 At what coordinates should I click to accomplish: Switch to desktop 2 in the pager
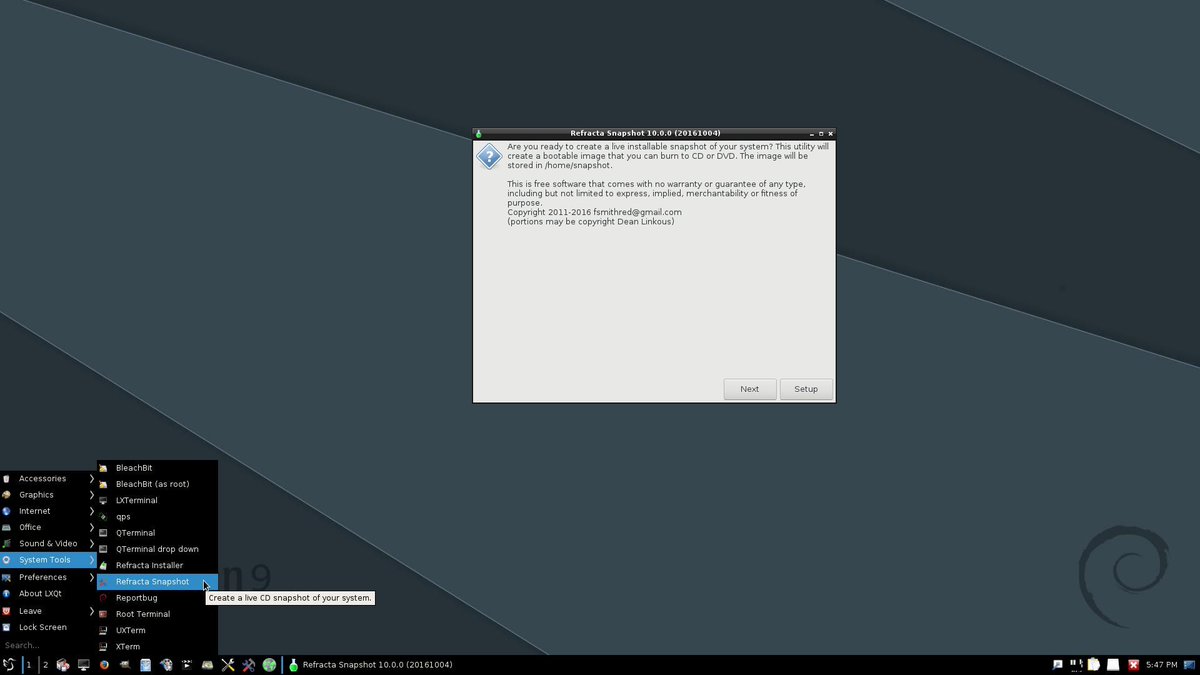[45, 665]
